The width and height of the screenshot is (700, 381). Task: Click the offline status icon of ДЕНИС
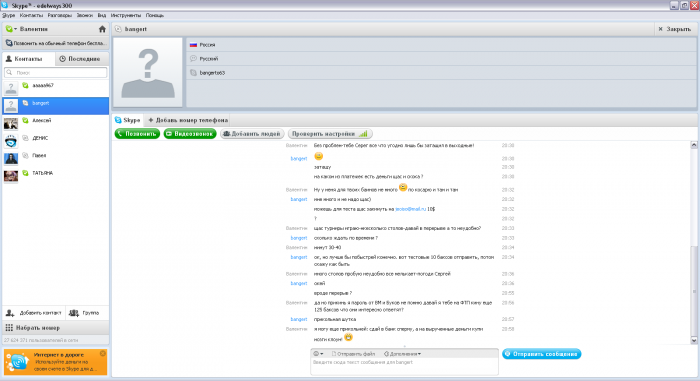25,138
